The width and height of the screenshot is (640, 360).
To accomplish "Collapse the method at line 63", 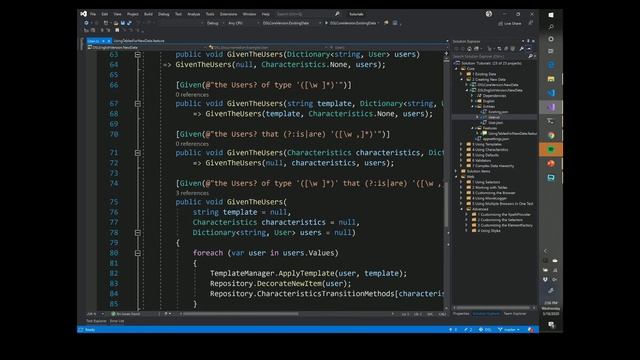I will [138, 54].
